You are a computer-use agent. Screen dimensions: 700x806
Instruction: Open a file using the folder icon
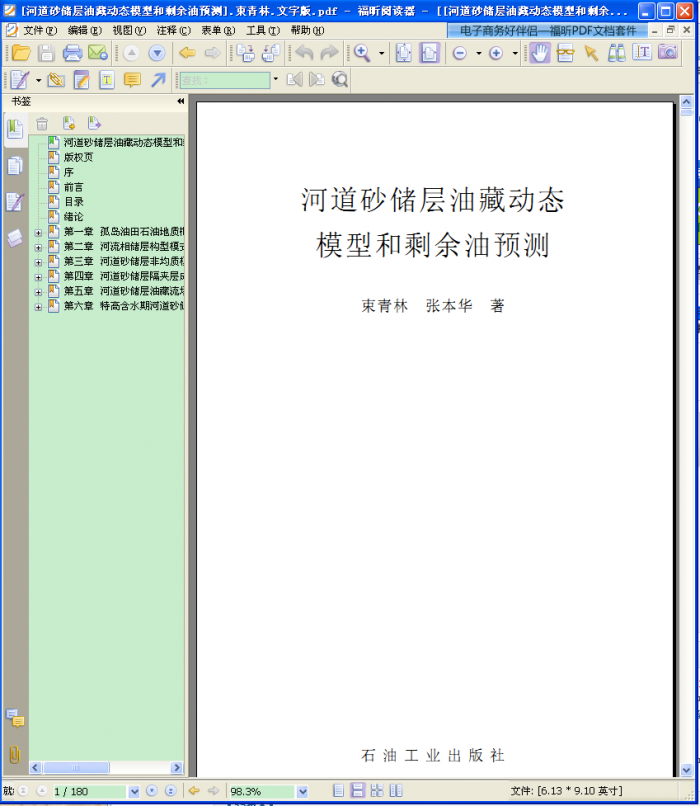pyautogui.click(x=22, y=52)
